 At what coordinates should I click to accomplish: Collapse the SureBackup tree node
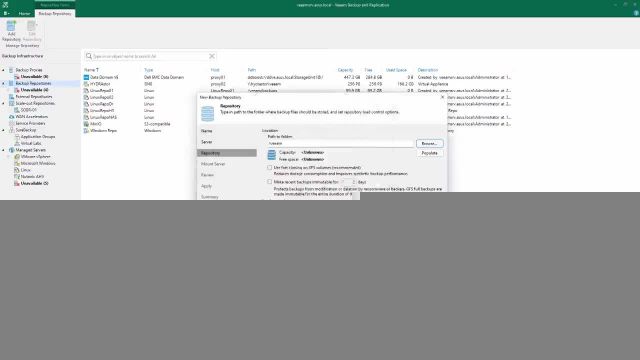tap(3, 130)
